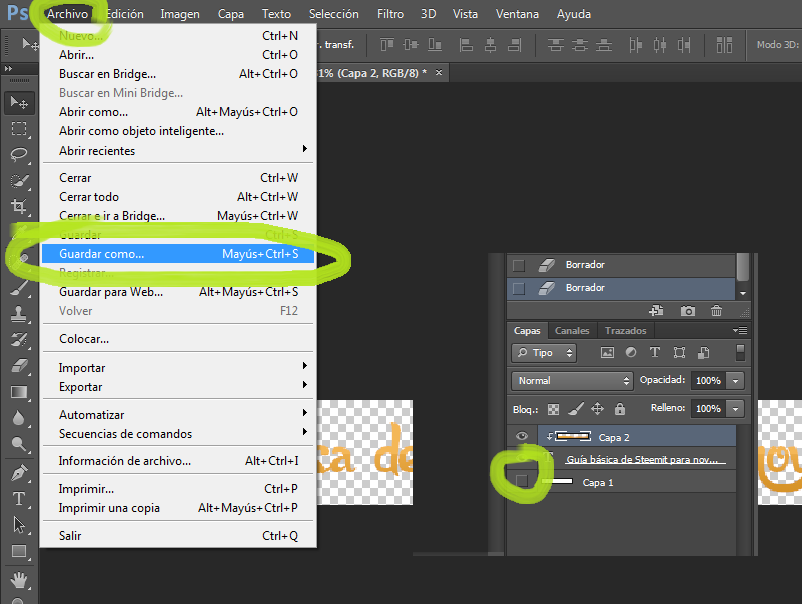
Task: Click the align vertical centers icon
Action: pyautogui.click(x=411, y=45)
